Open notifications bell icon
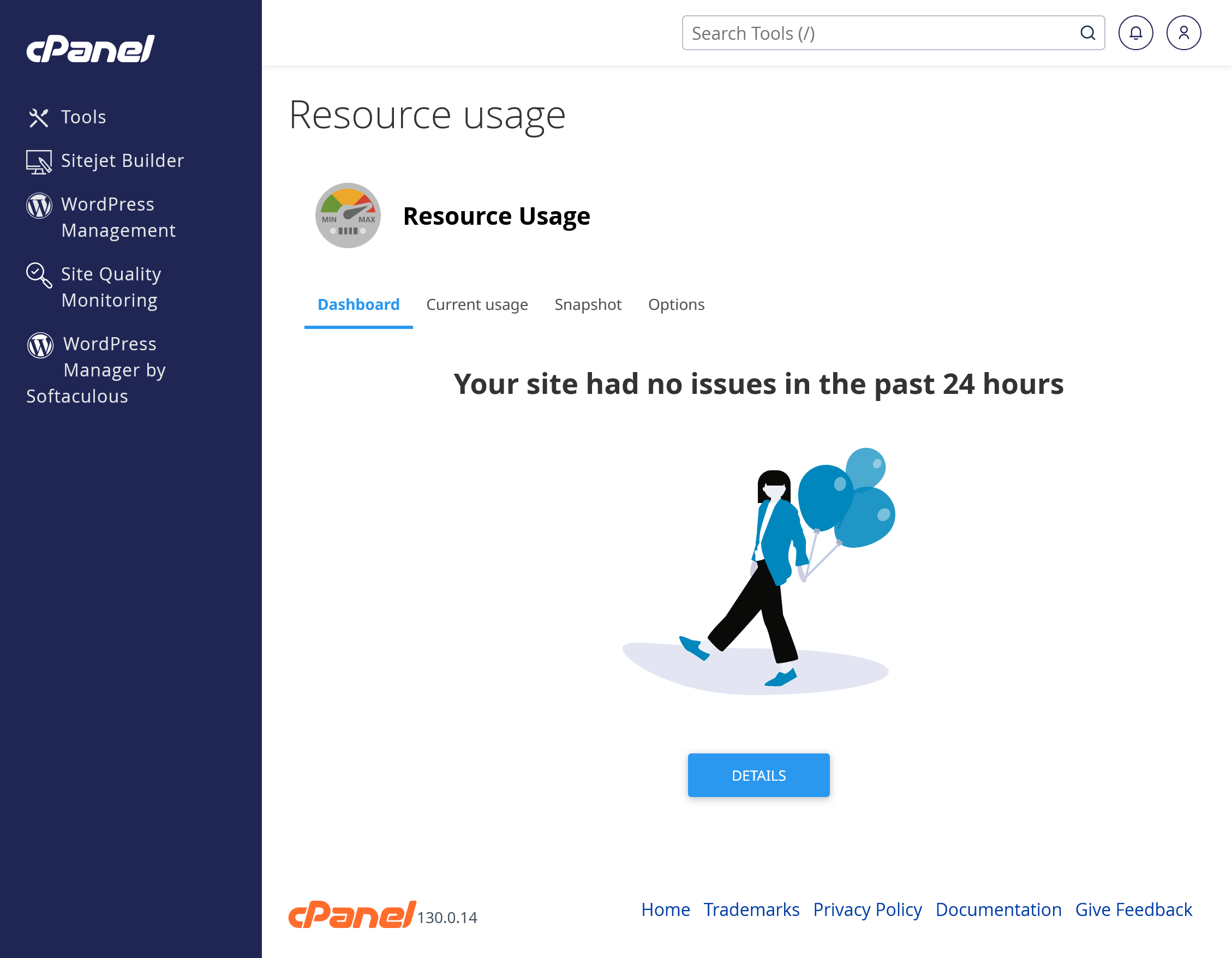Screen dimensions: 1232x958 pyautogui.click(x=1135, y=33)
